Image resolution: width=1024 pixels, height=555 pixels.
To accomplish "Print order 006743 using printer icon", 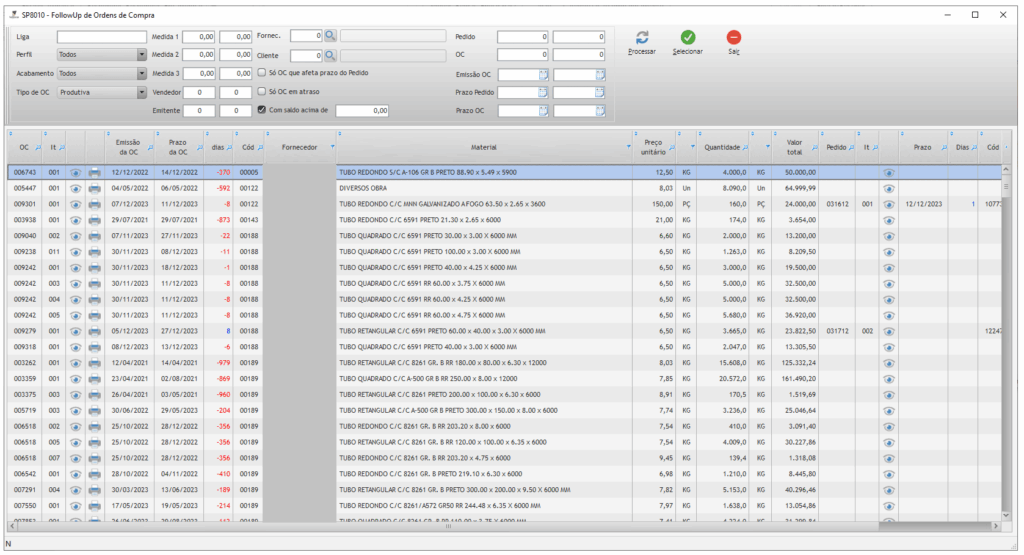I will pyautogui.click(x=94, y=172).
